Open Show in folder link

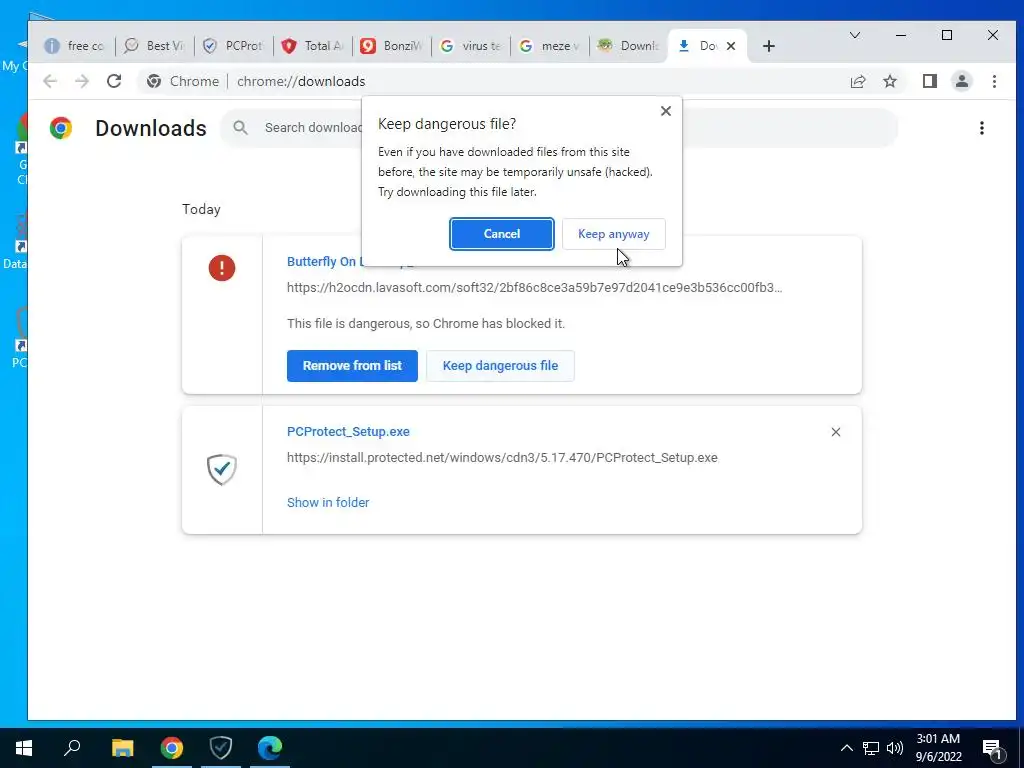[x=328, y=502]
